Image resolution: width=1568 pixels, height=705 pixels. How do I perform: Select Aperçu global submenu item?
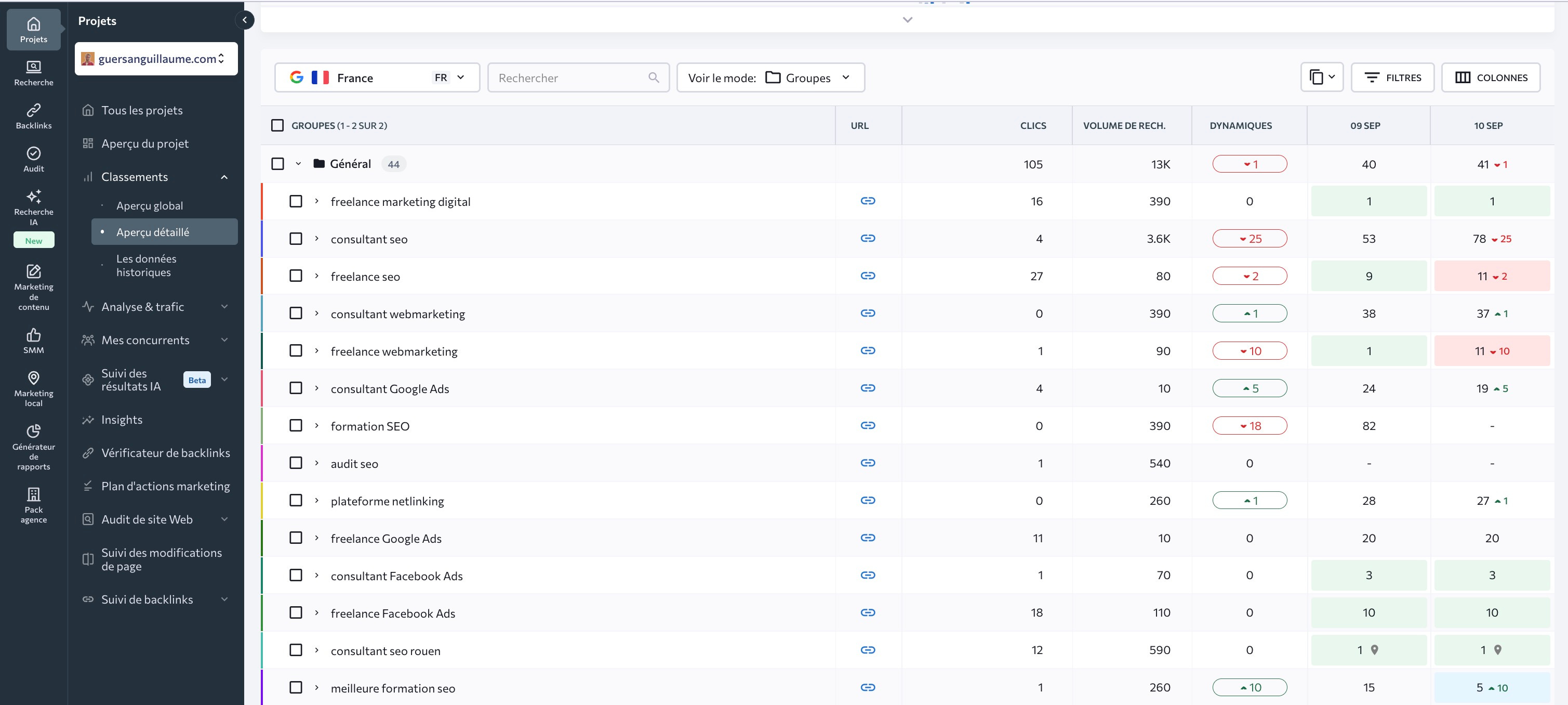click(x=150, y=206)
